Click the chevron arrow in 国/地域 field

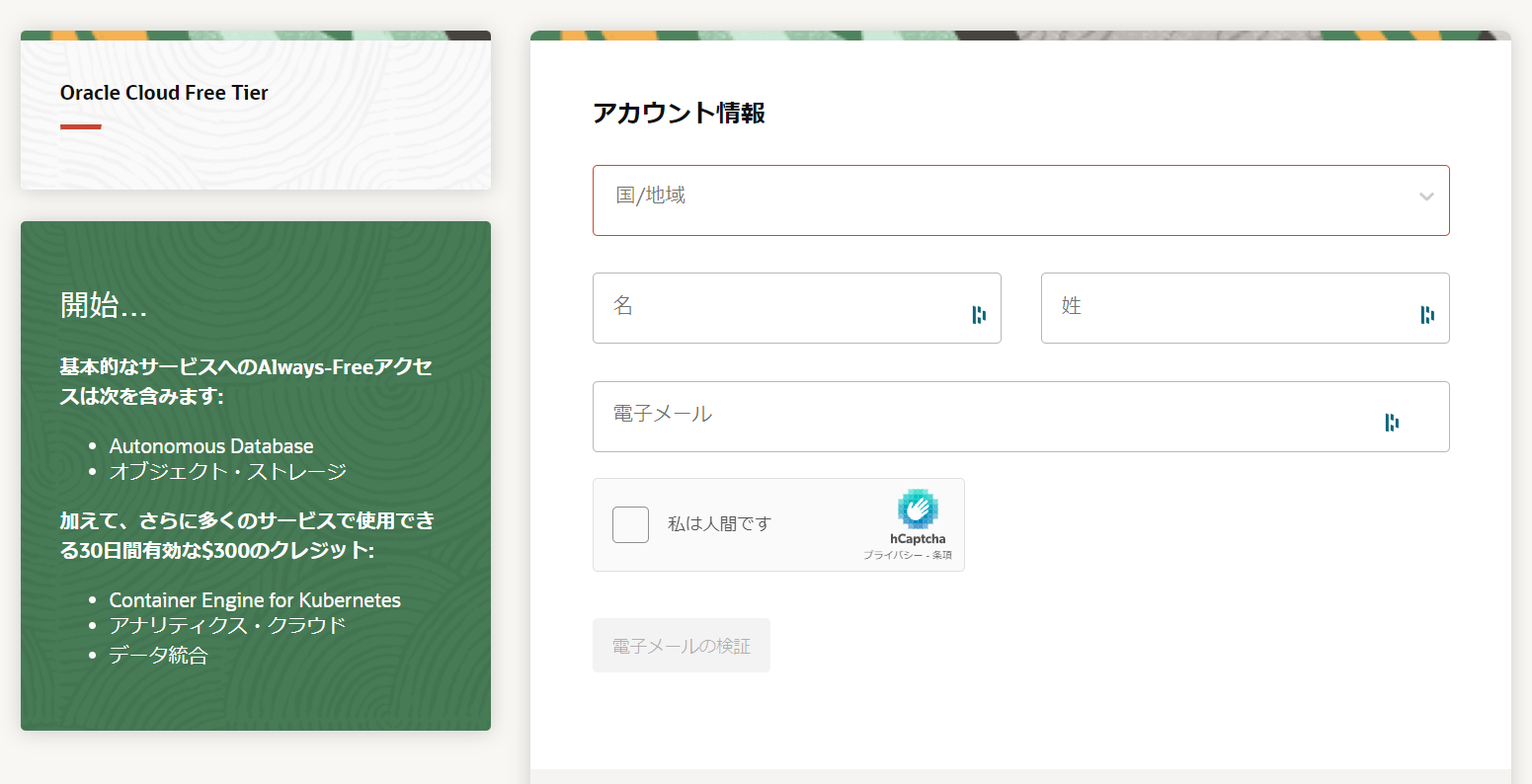[1426, 196]
